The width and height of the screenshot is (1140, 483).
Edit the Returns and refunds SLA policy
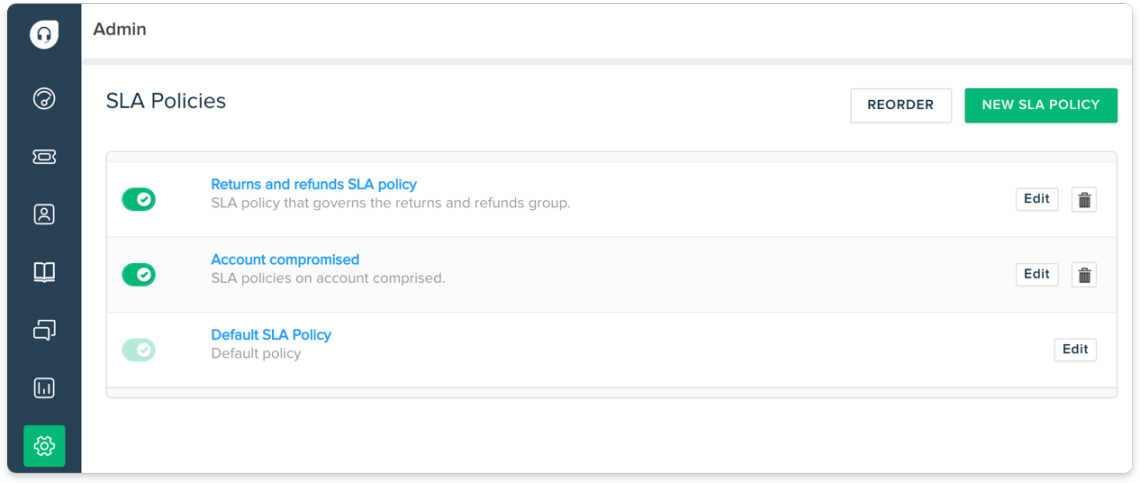click(x=1036, y=199)
